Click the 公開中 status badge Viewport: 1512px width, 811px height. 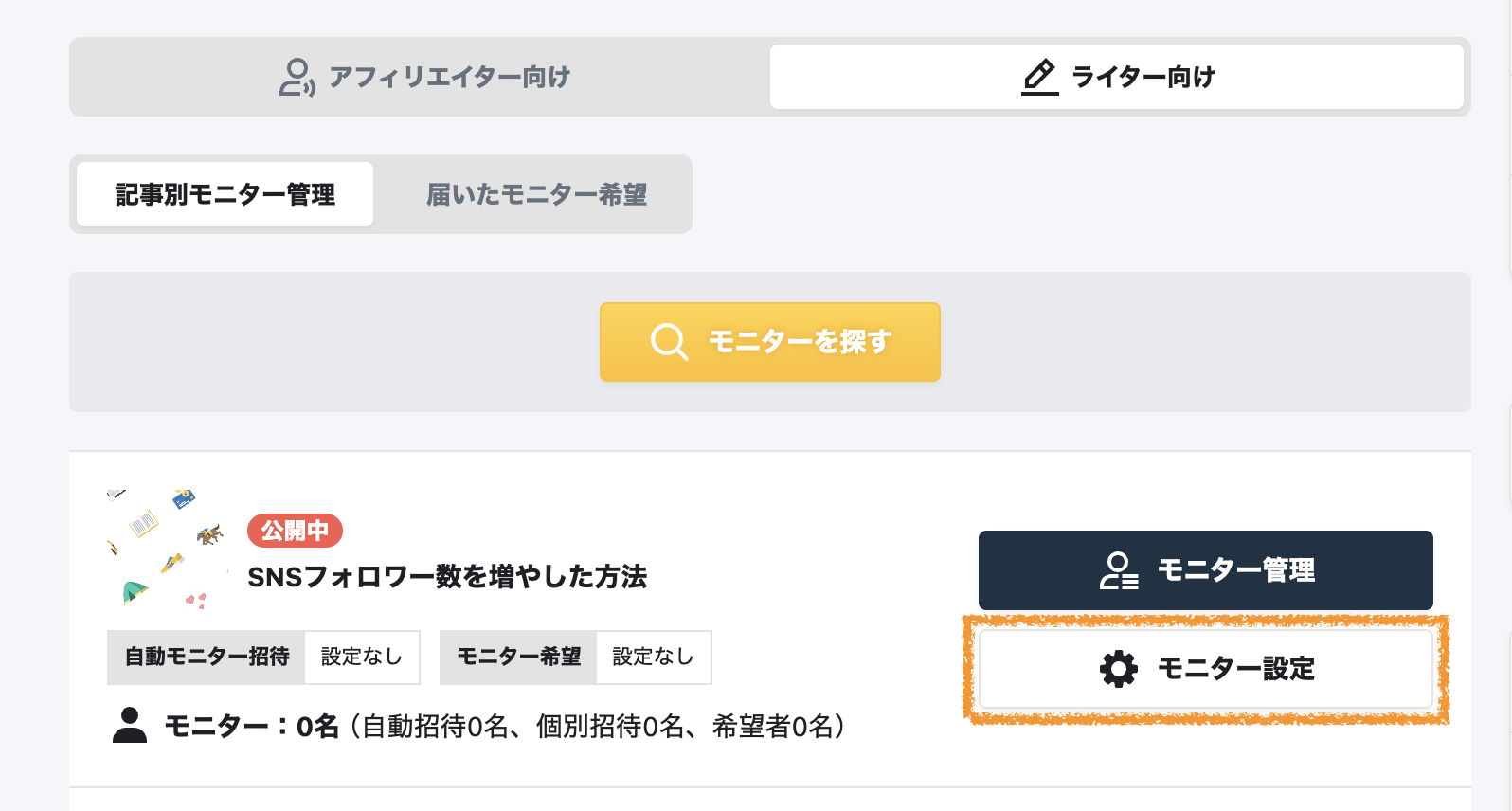point(294,531)
